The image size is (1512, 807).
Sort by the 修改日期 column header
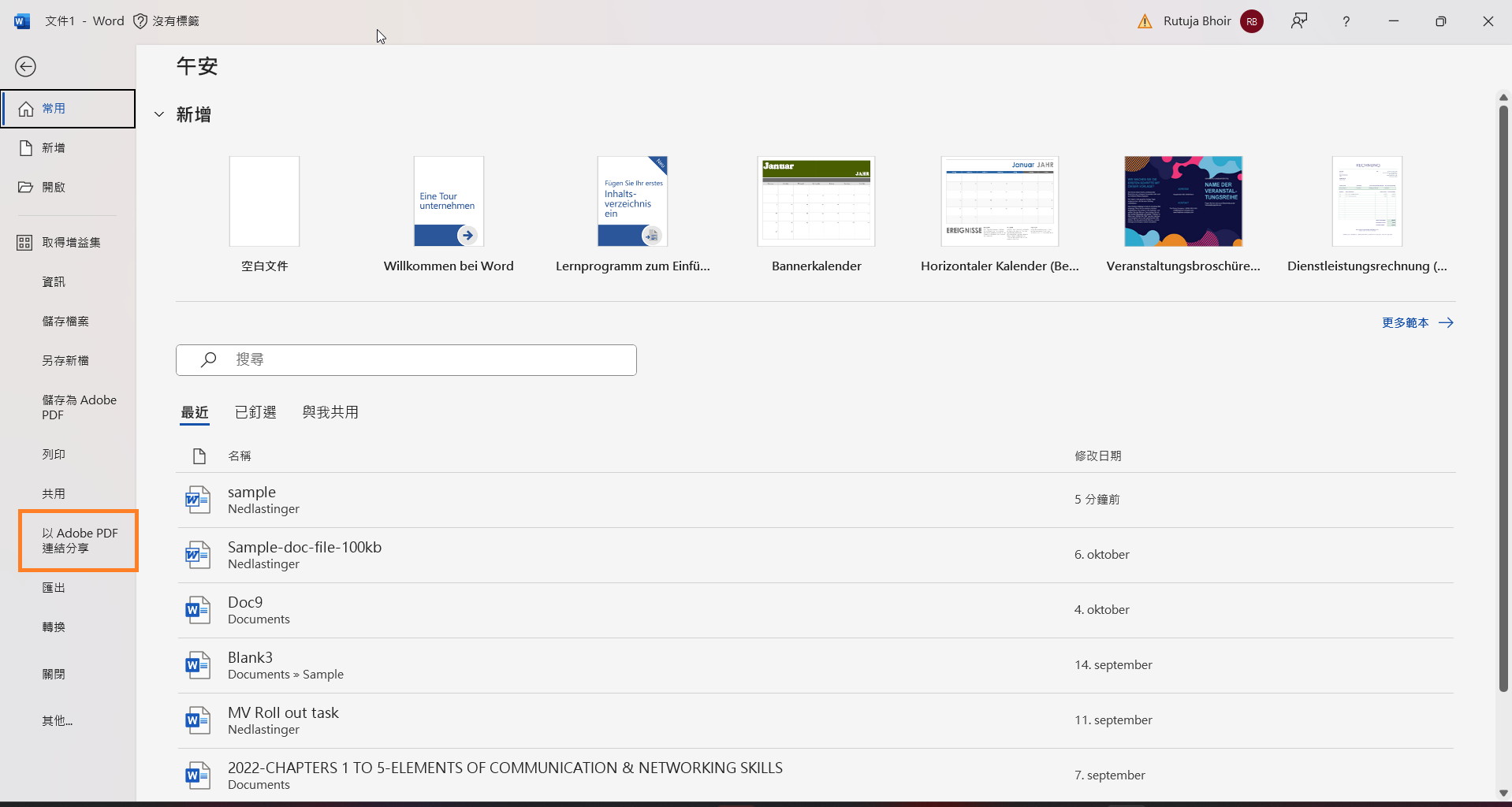coord(1097,456)
